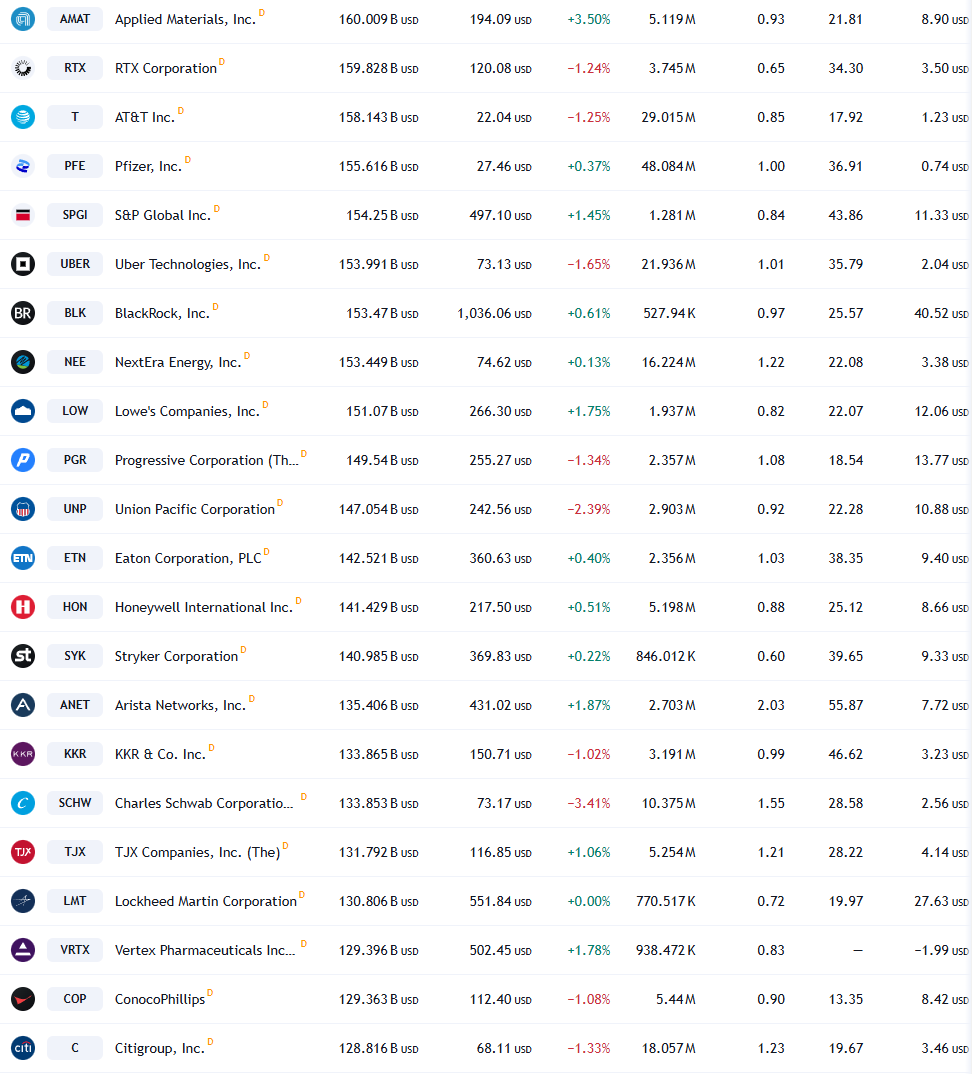This screenshot has width=972, height=1074.
Task: Click Arista relative volume 2.03
Action: (771, 705)
